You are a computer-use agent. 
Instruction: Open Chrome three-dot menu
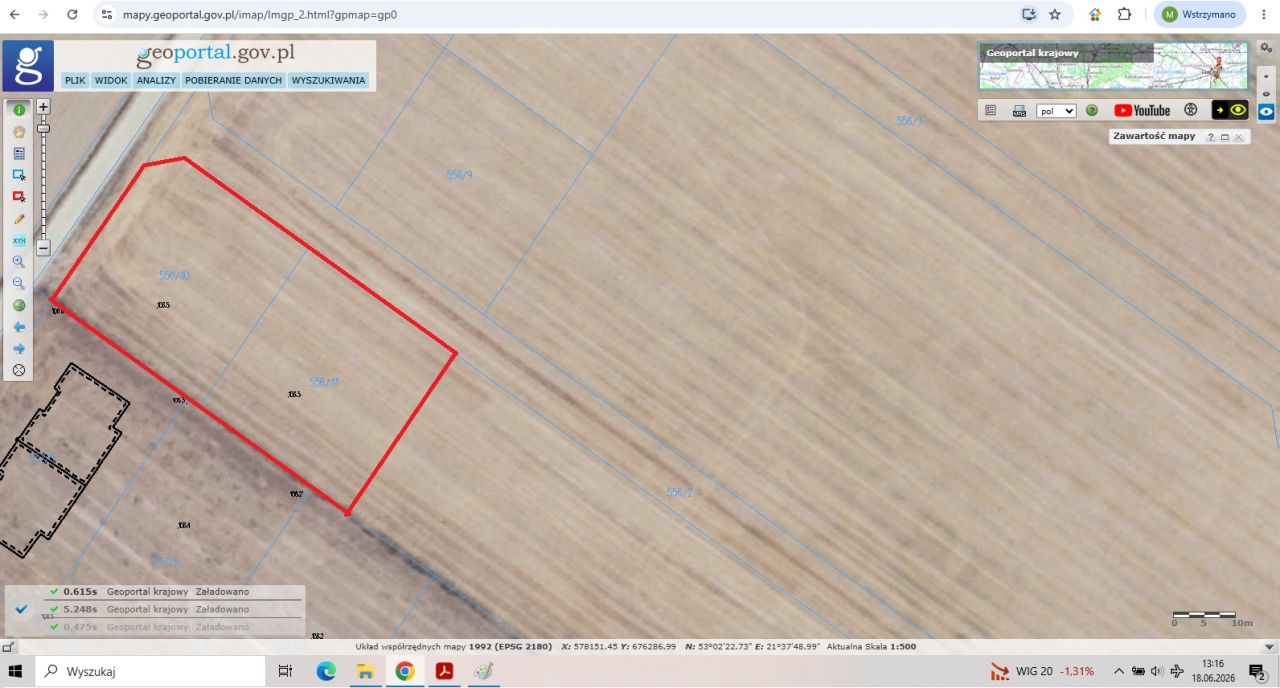click(1263, 15)
